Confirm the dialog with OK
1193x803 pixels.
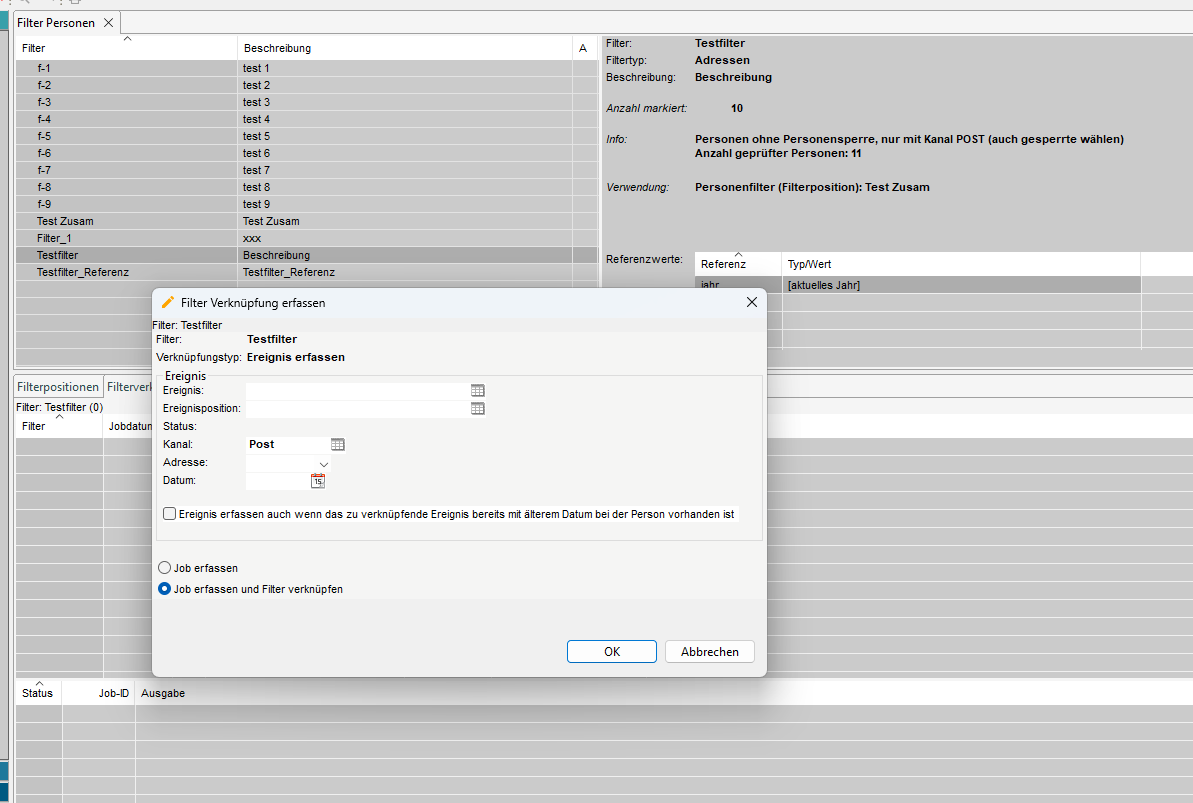pos(611,652)
